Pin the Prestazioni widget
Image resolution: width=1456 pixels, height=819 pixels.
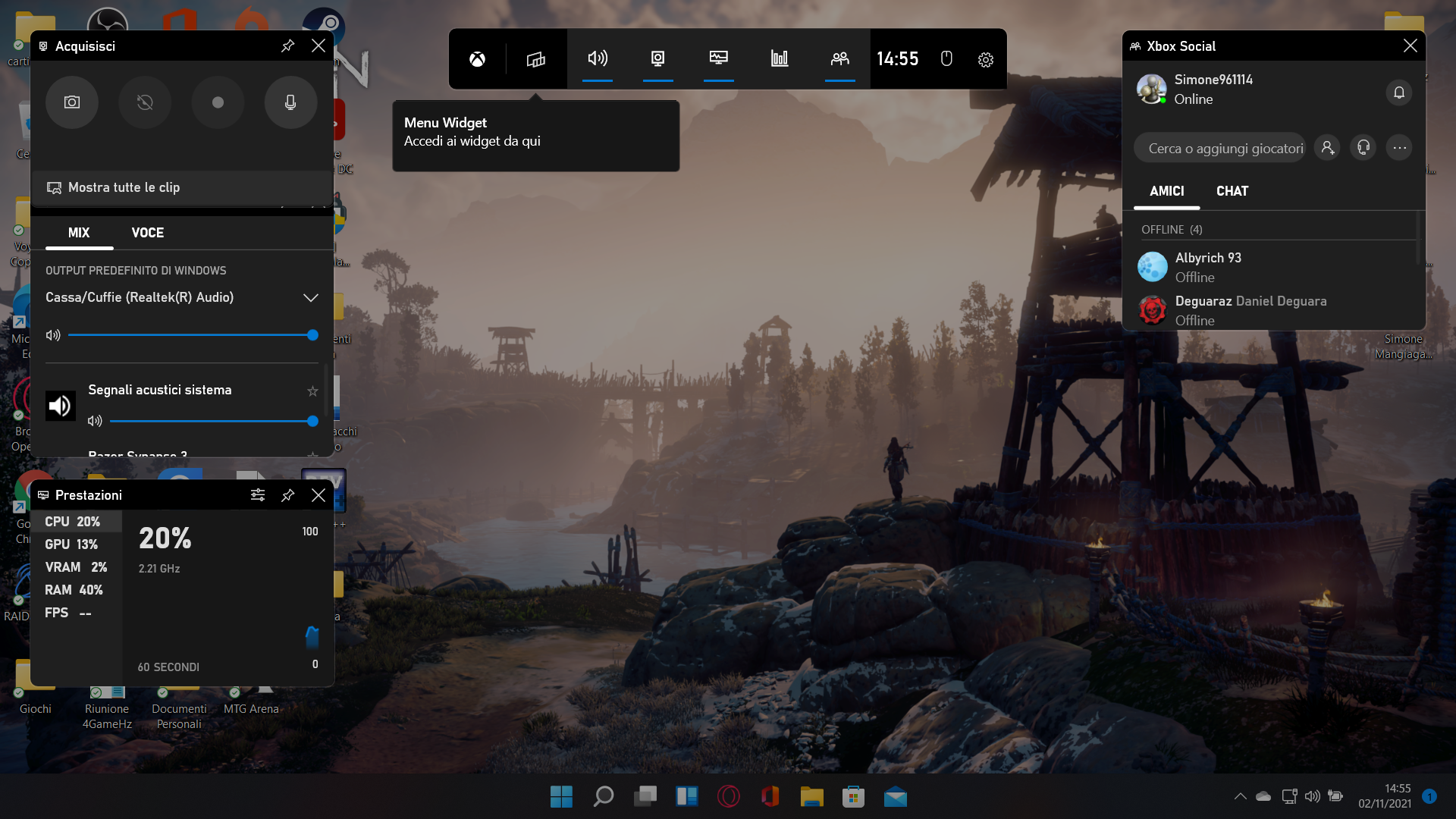(x=287, y=495)
